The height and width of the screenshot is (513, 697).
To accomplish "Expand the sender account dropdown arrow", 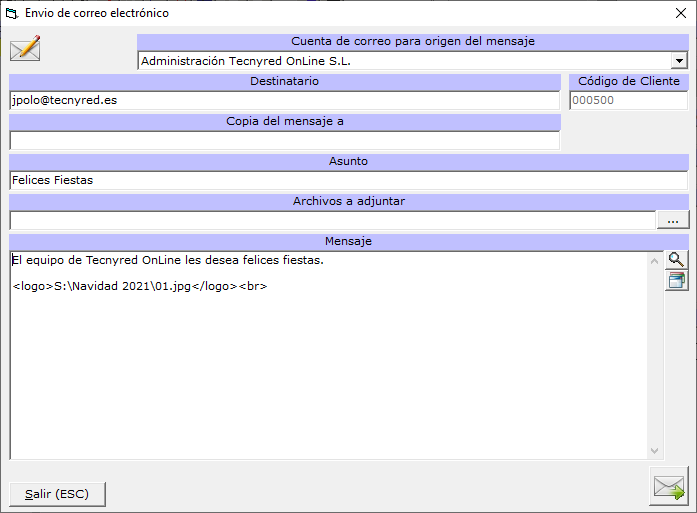I will tap(679, 61).
